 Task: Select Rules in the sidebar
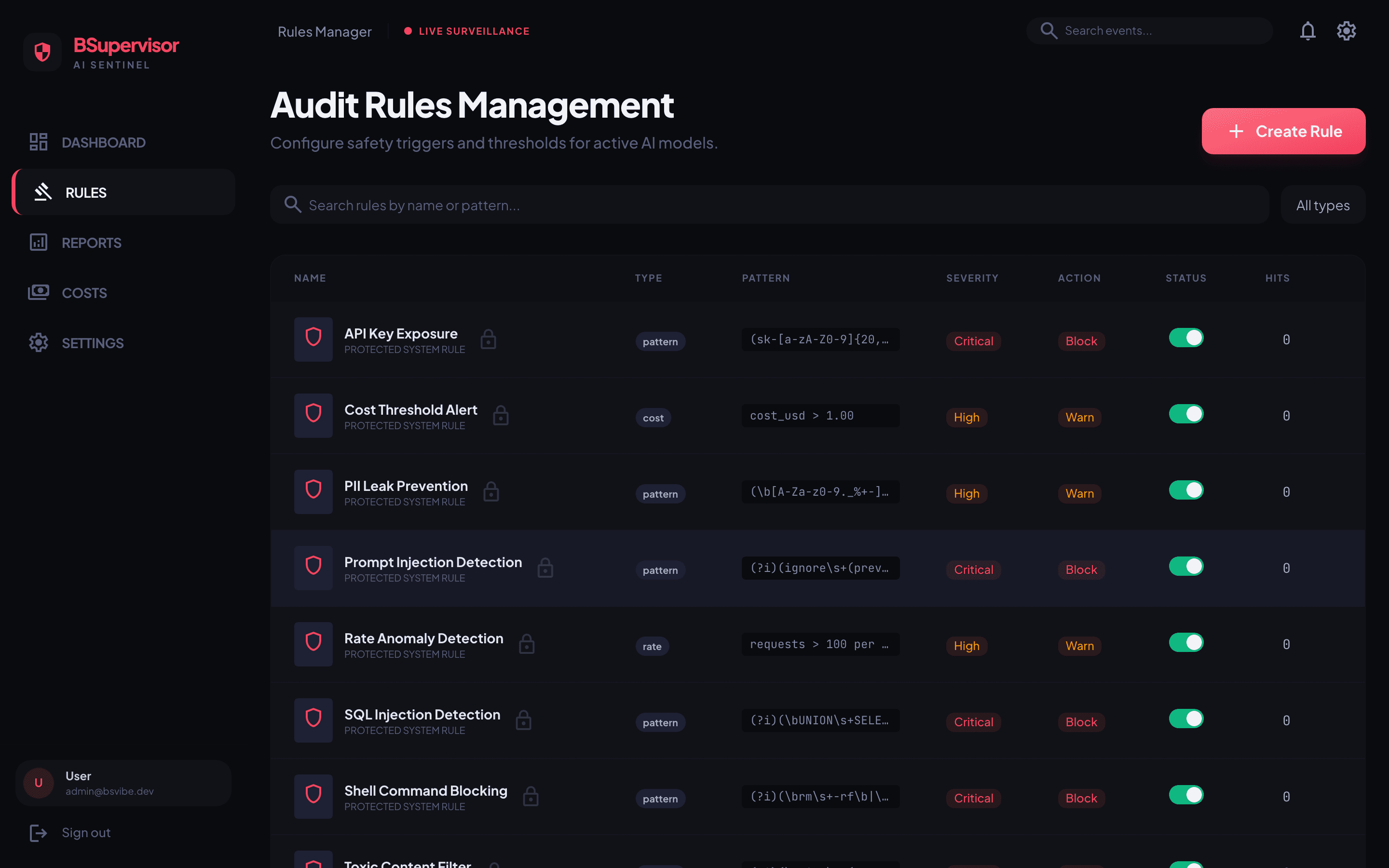point(123,192)
